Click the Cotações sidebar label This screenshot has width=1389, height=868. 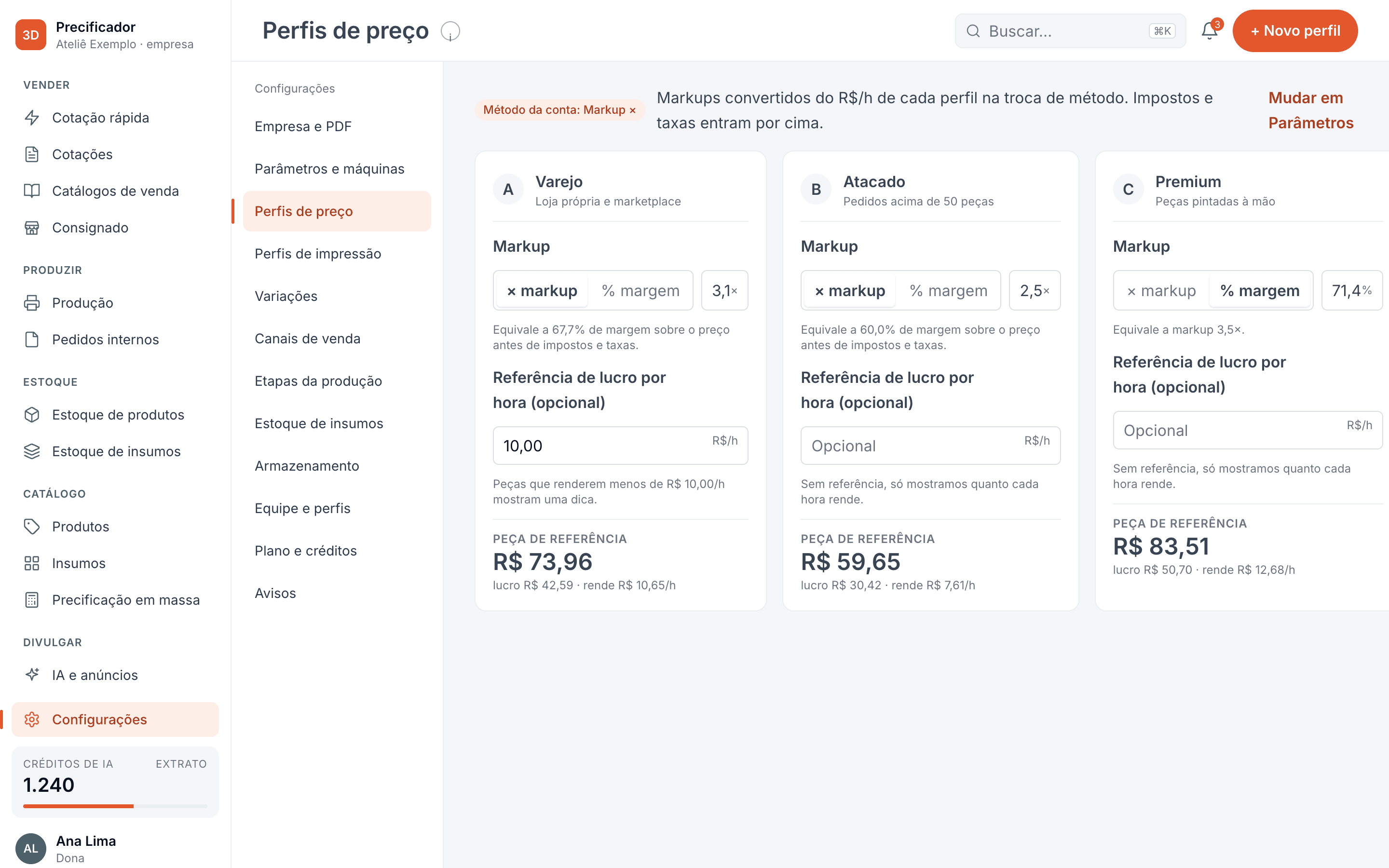82,154
